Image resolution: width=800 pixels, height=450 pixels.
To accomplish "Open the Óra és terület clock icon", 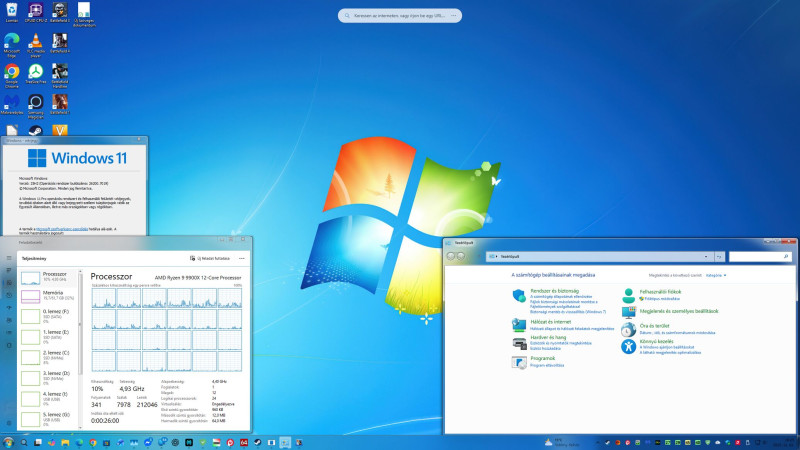I will (x=629, y=330).
